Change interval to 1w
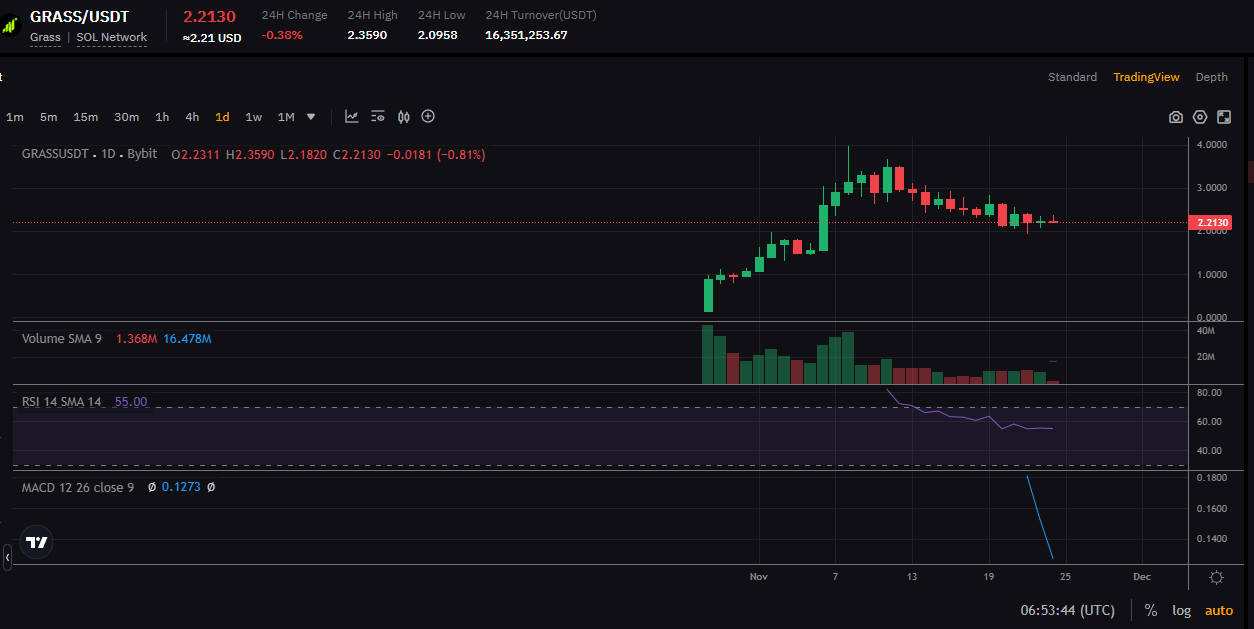The image size is (1254, 629). pyautogui.click(x=254, y=117)
